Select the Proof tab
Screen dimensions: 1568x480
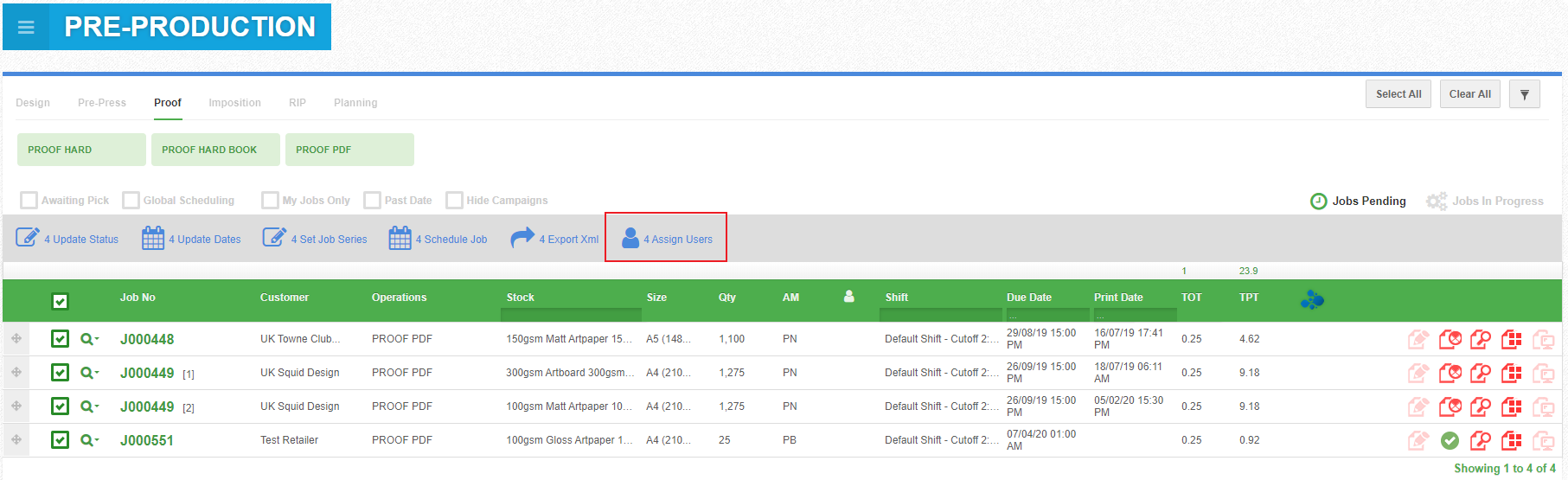[168, 102]
